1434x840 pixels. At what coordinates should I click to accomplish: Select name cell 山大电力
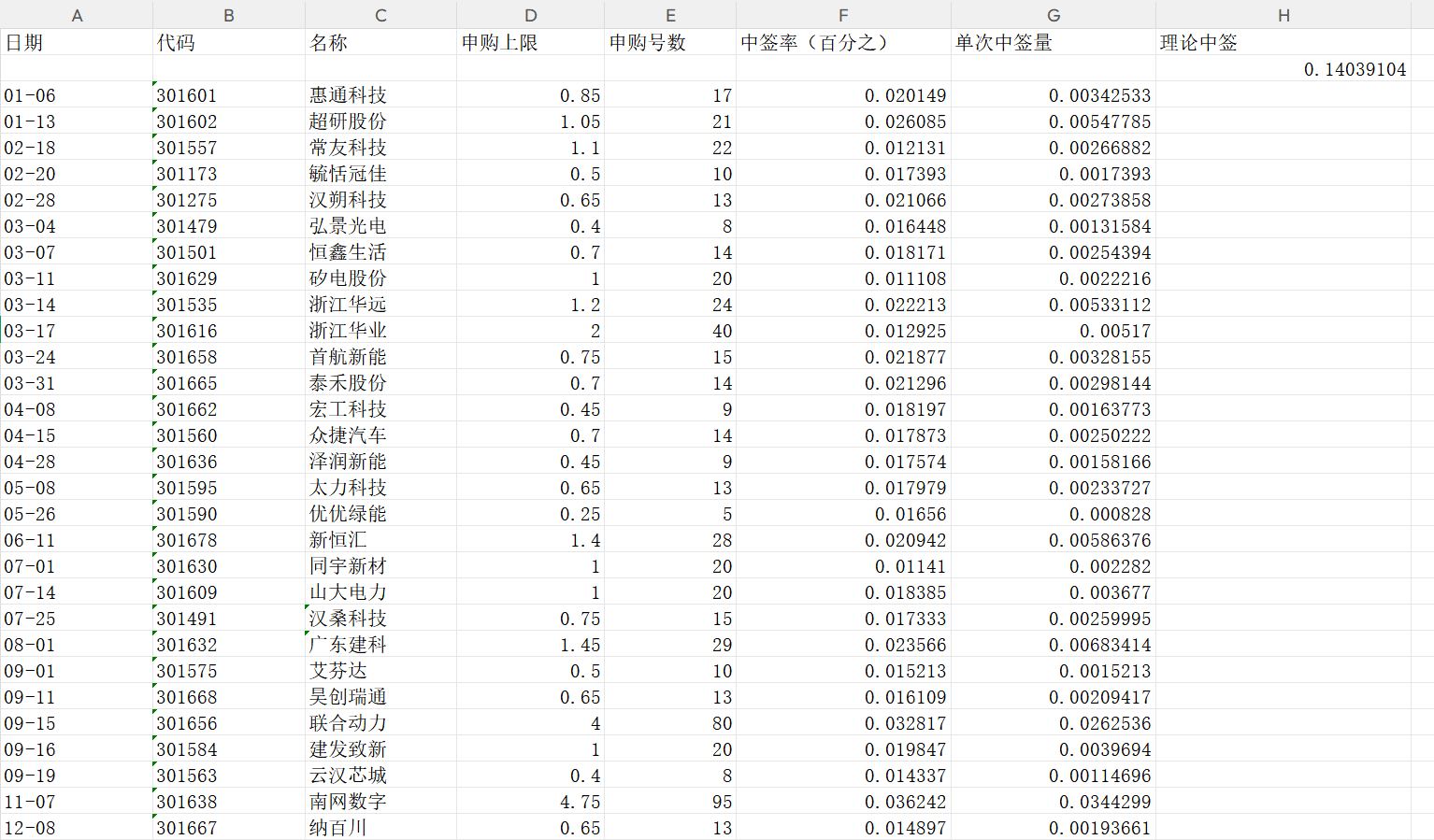[380, 591]
